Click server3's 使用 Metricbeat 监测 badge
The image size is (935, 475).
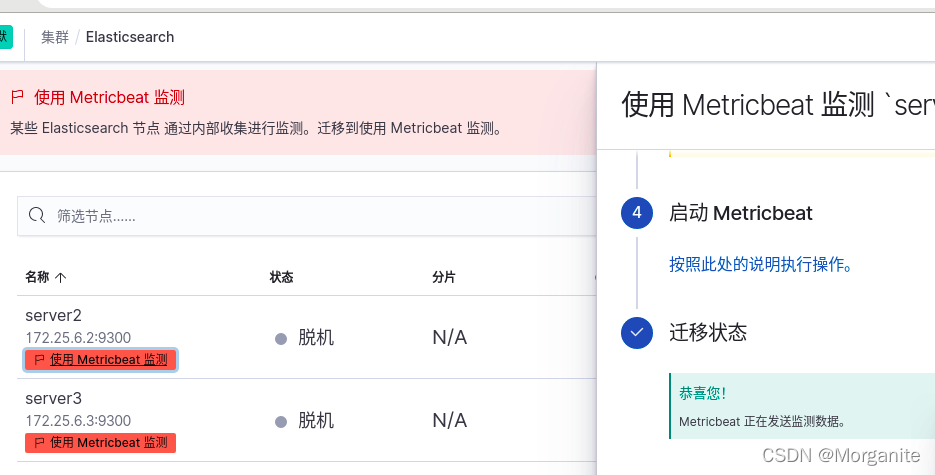coord(100,443)
